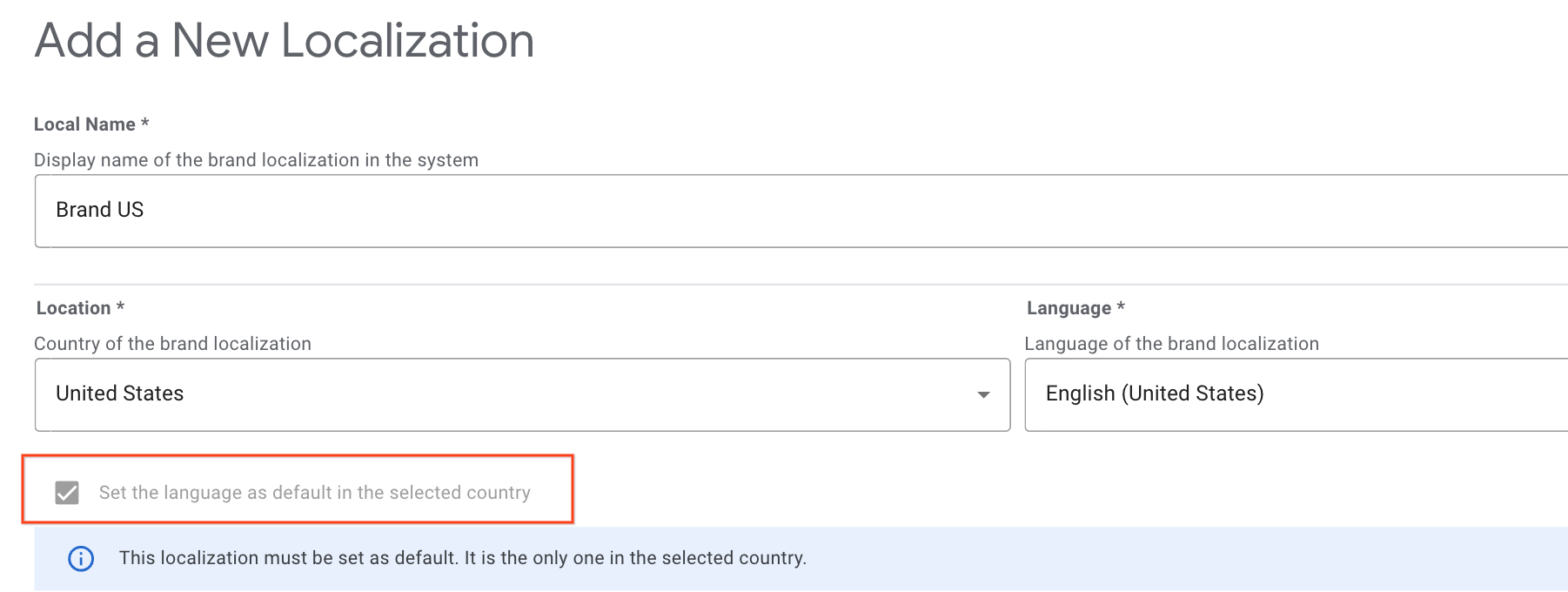1568x592 pixels.
Task: Click the "Add a New Localization" heading
Action: click(x=285, y=41)
